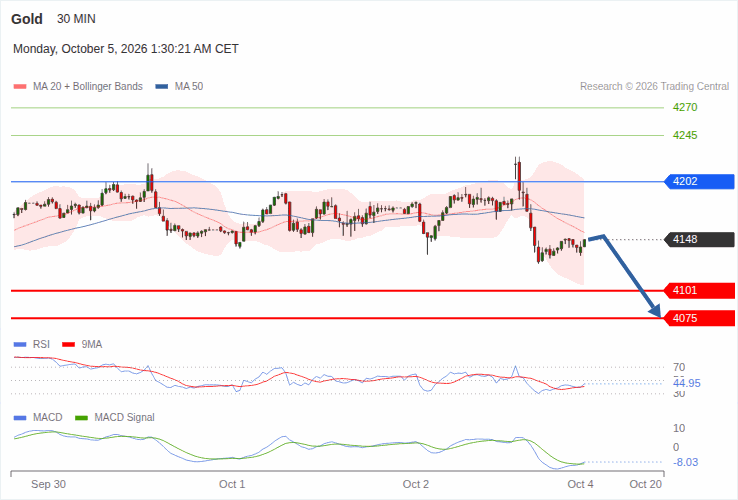738x500 pixels.
Task: Click the Gold chart title
Action: click(x=27, y=19)
